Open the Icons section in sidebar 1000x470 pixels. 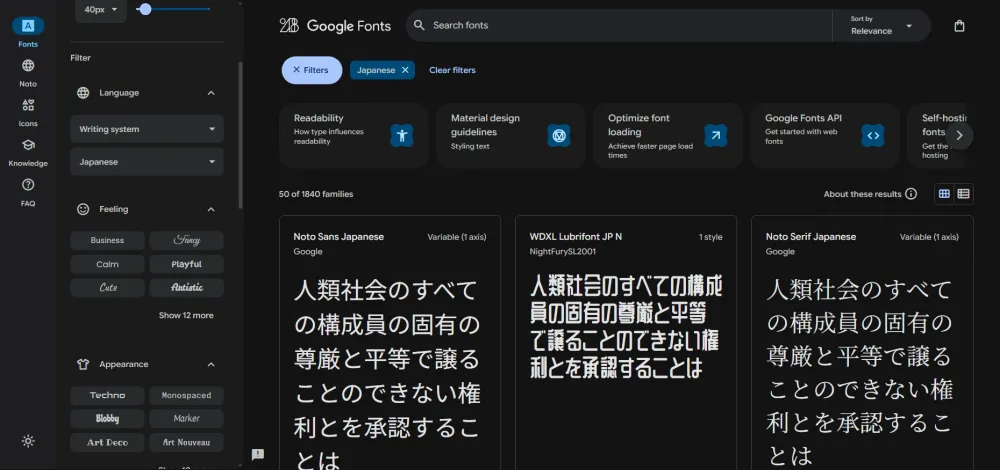pyautogui.click(x=28, y=105)
